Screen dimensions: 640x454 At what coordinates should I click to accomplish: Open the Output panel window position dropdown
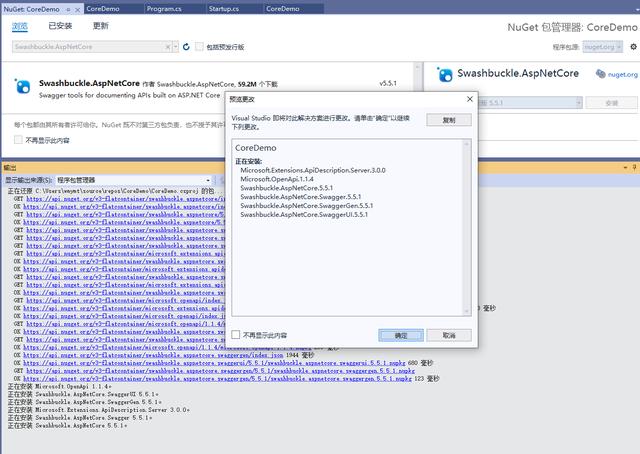point(625,168)
